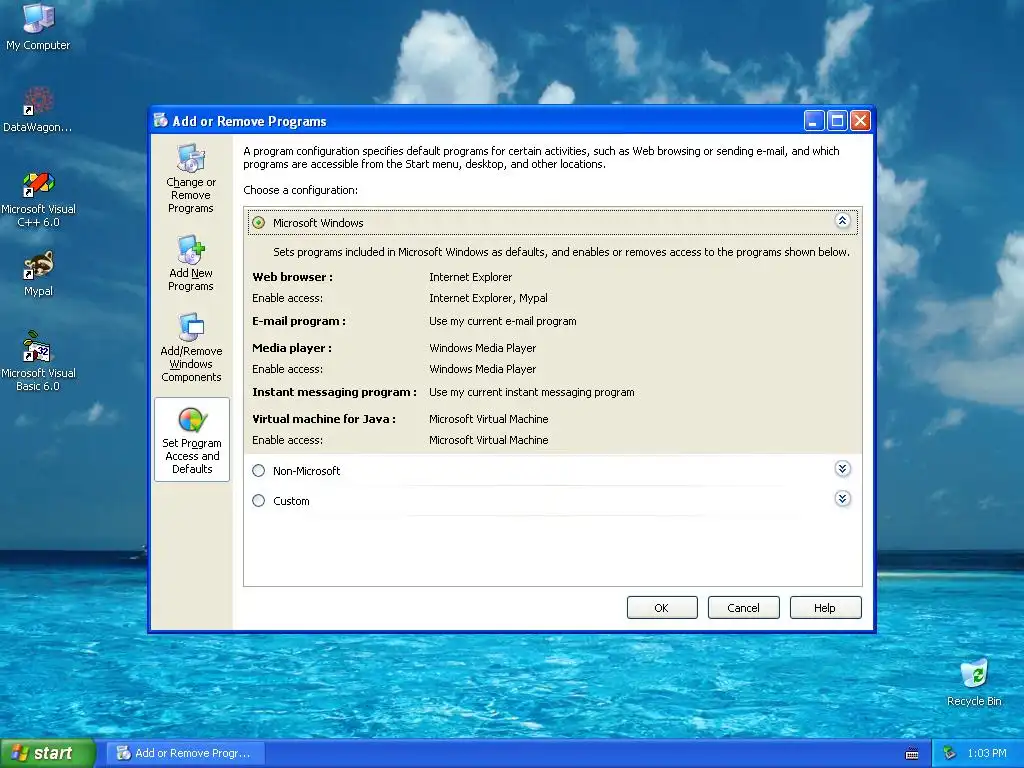Click 'Virtual machine for Java :' label

pos(324,419)
